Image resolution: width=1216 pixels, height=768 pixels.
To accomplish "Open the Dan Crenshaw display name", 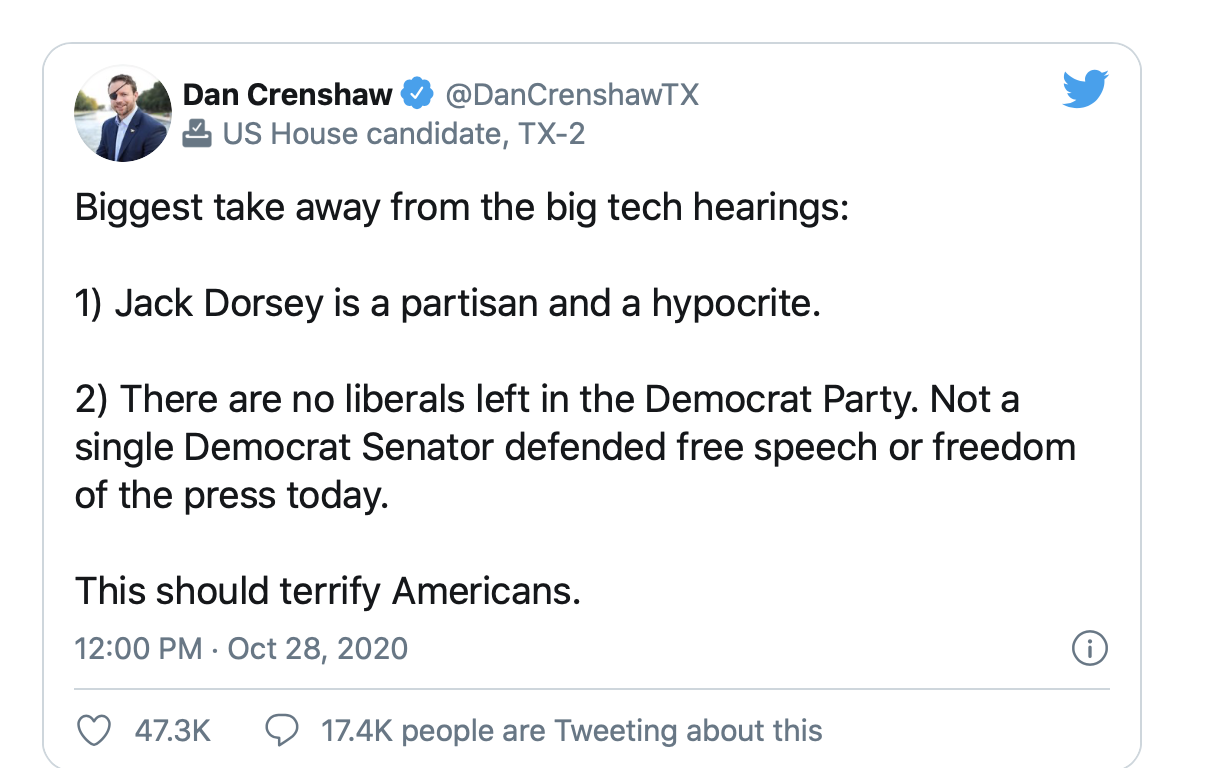I will point(288,95).
